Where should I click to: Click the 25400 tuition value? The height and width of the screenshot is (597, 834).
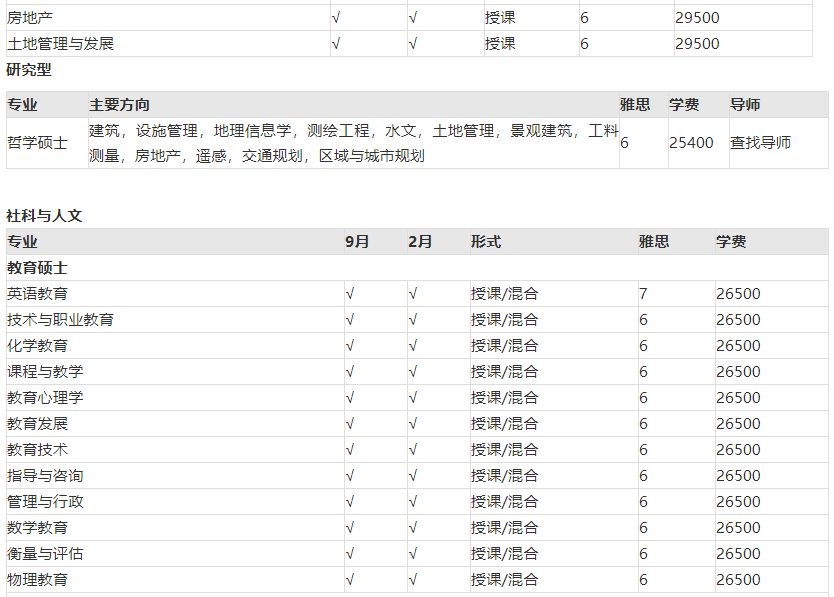click(x=691, y=143)
